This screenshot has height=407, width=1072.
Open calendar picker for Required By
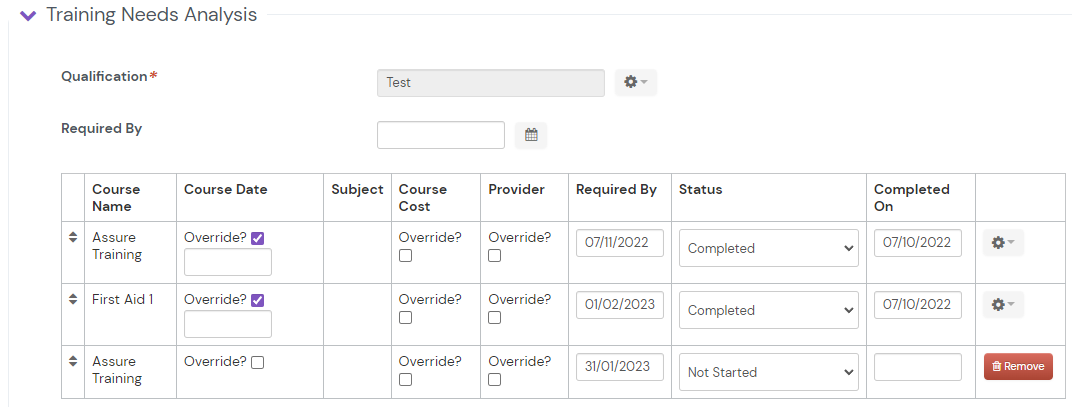(x=531, y=135)
